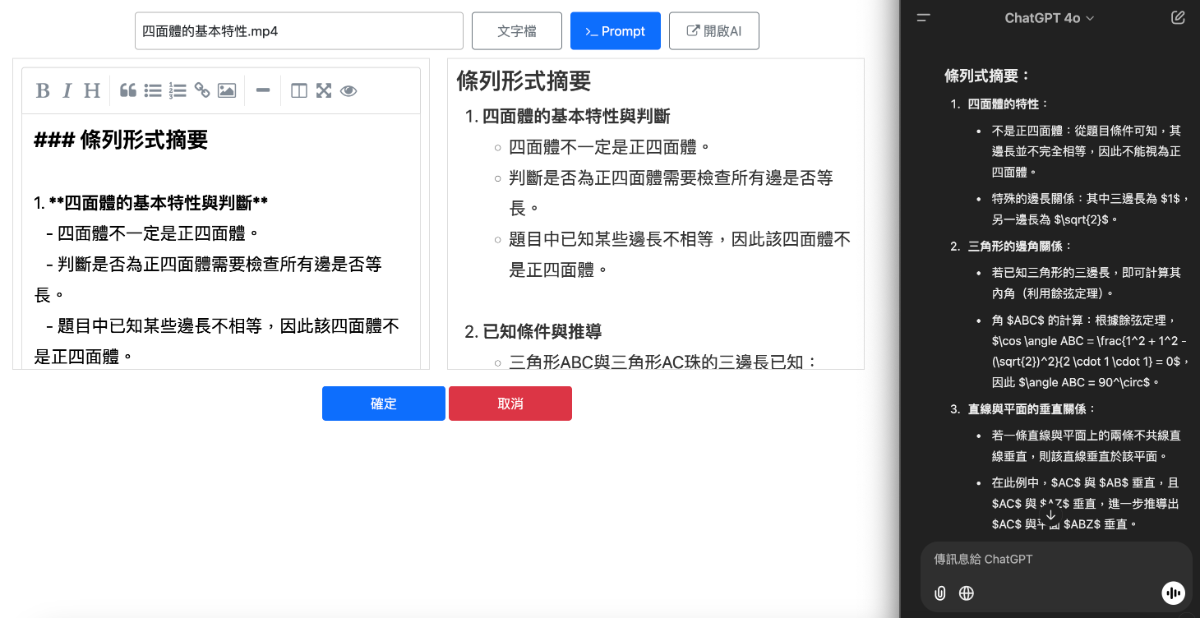1200x618 pixels.
Task: Toggle bold formatting in the editor toolbar
Action: (43, 91)
